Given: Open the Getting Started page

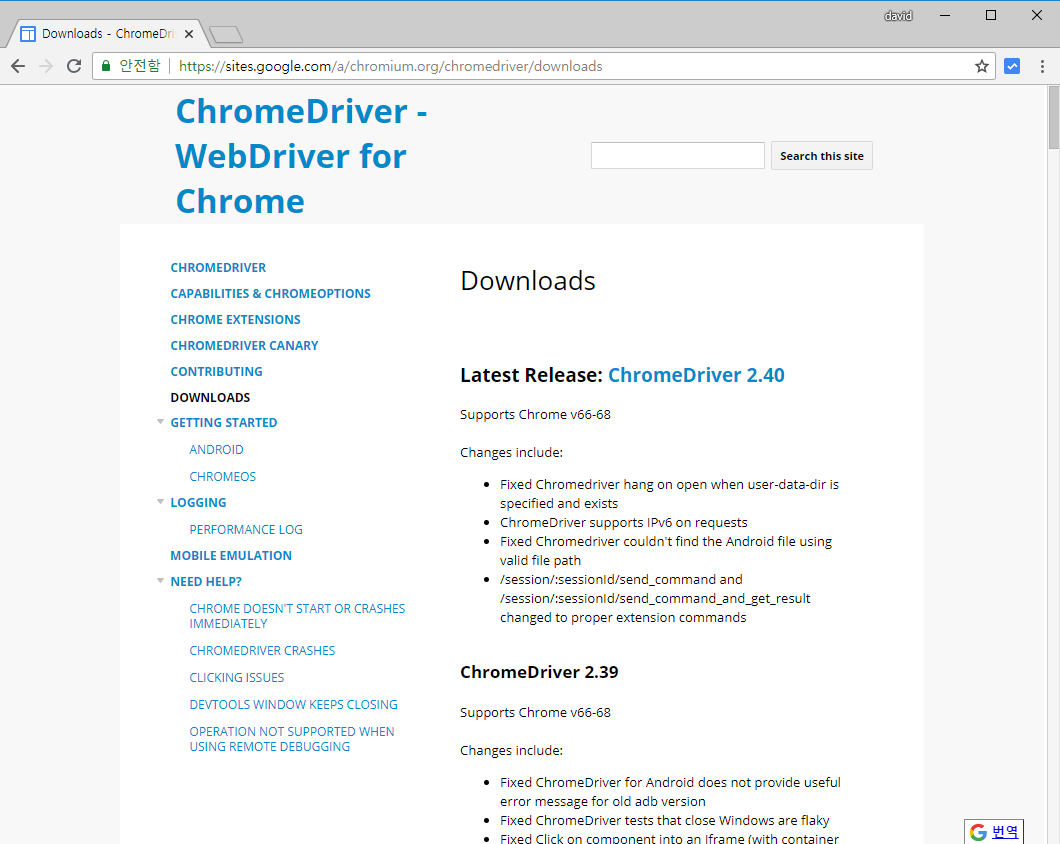Looking at the screenshot, I should pyautogui.click(x=224, y=423).
